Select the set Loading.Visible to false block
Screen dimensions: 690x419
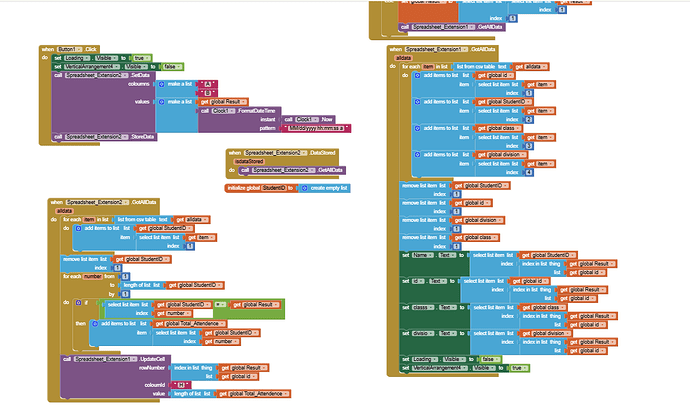pos(451,359)
